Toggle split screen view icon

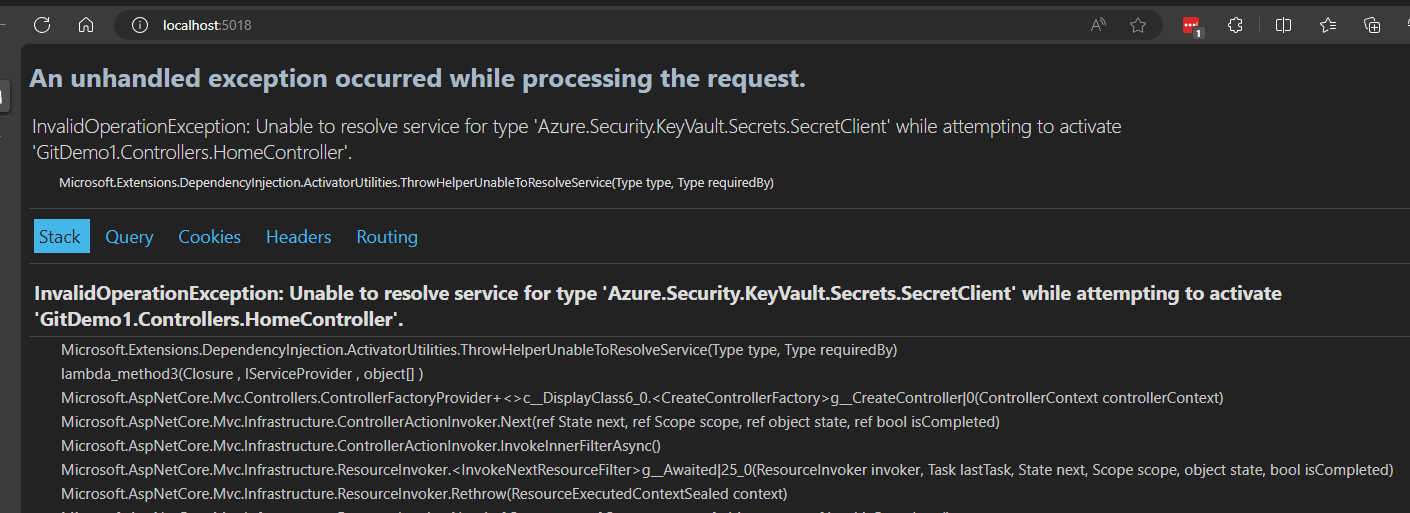[x=1283, y=25]
